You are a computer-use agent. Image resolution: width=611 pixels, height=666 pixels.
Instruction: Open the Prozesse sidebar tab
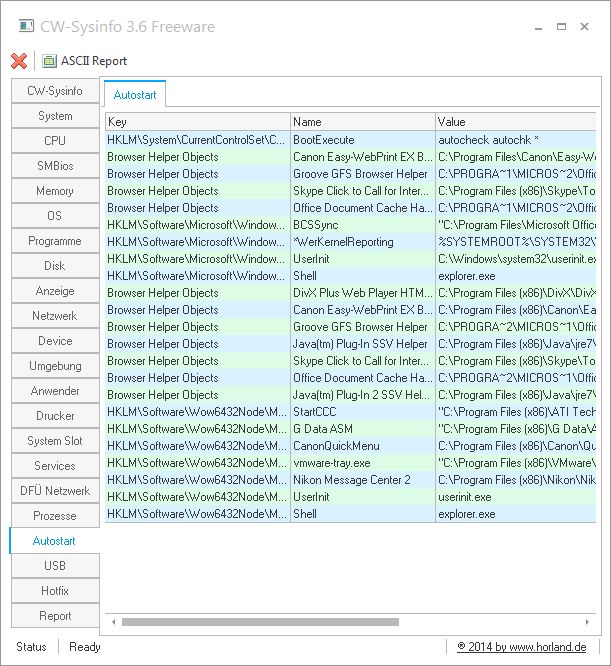pos(55,516)
